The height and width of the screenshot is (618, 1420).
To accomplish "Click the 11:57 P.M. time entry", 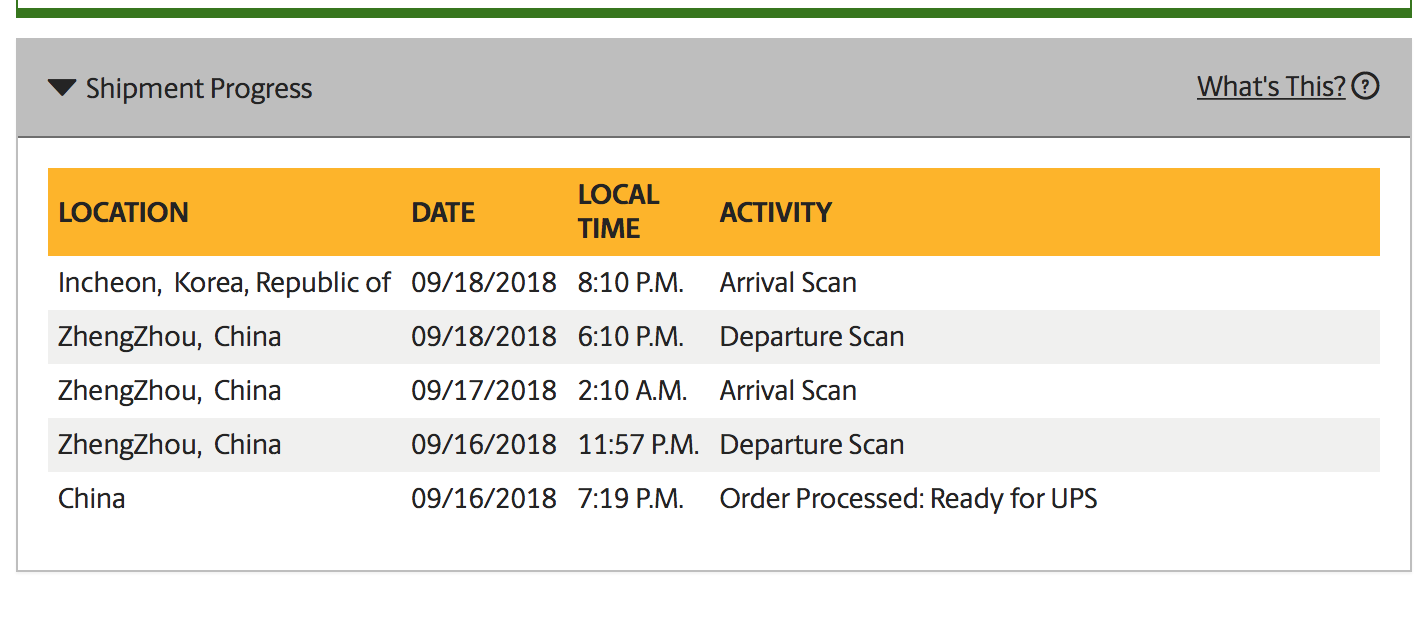I will click(638, 445).
